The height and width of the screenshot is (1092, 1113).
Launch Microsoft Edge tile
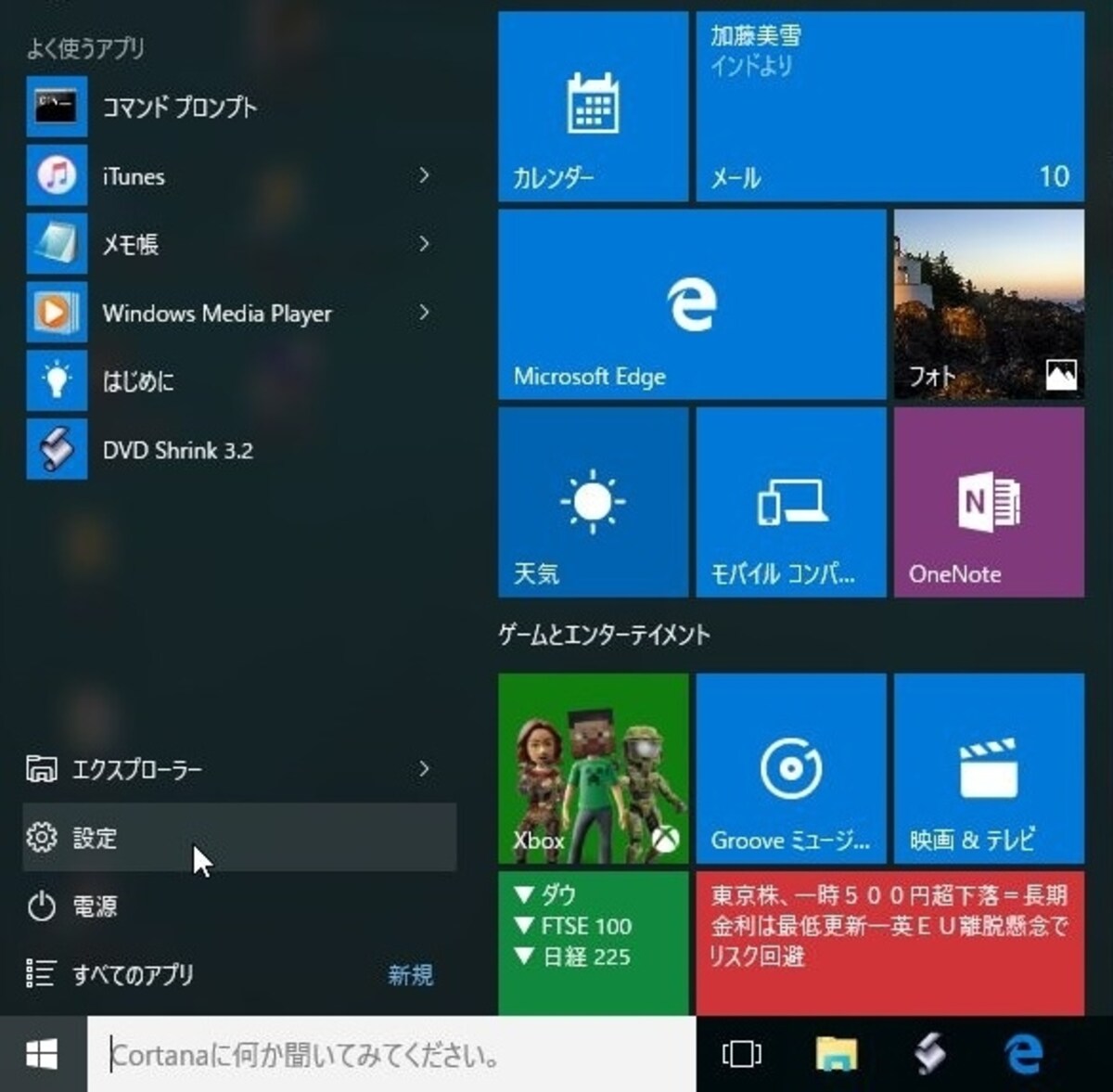click(x=692, y=304)
